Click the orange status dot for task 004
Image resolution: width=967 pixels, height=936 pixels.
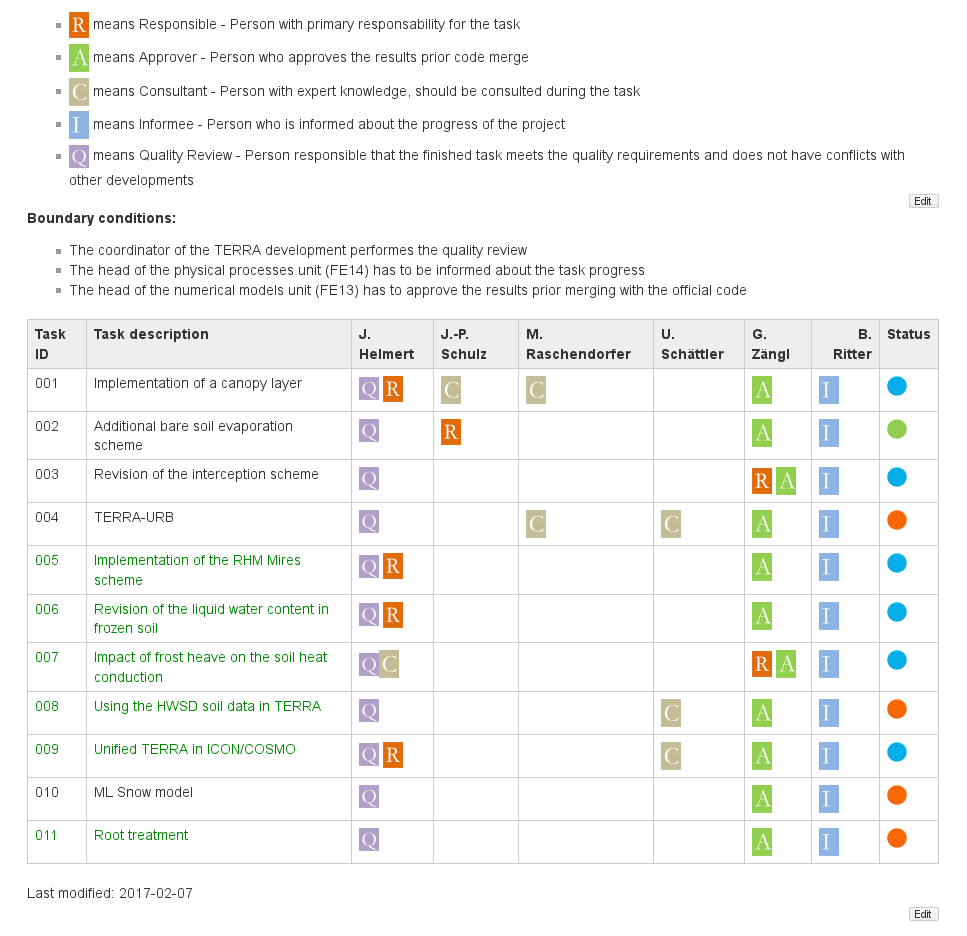[897, 520]
